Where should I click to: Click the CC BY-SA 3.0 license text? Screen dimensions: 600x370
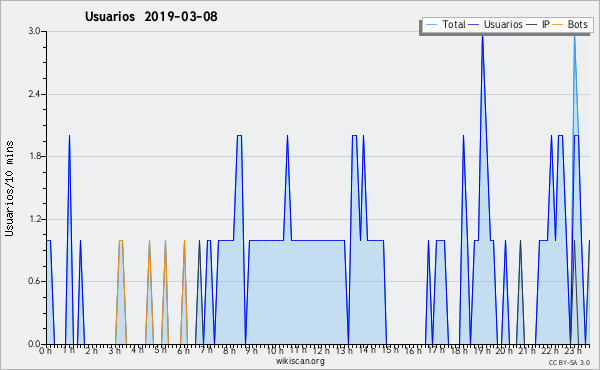click(x=569, y=362)
